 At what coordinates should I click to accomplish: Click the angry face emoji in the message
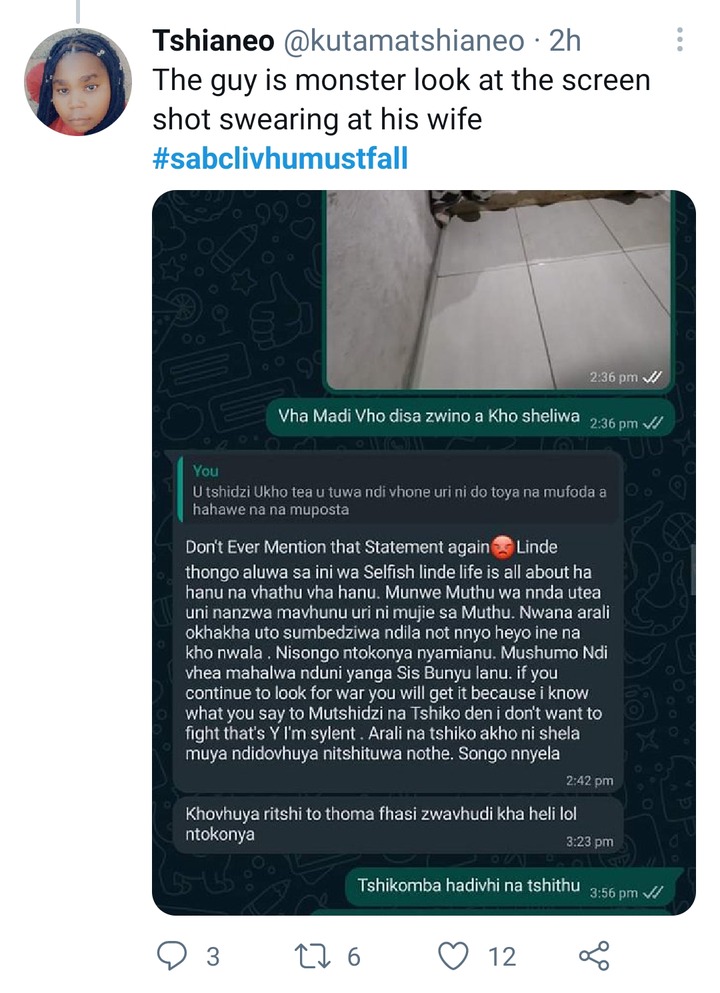503,547
